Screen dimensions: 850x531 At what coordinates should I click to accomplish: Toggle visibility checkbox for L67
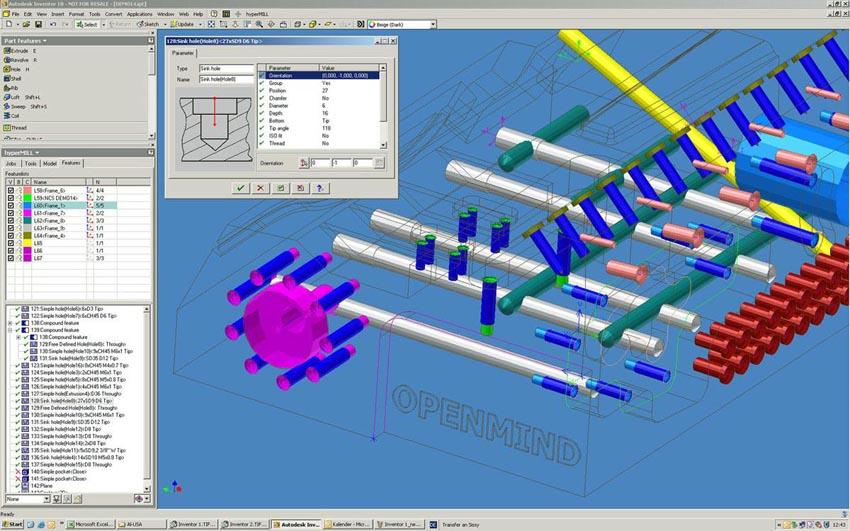pos(10,258)
